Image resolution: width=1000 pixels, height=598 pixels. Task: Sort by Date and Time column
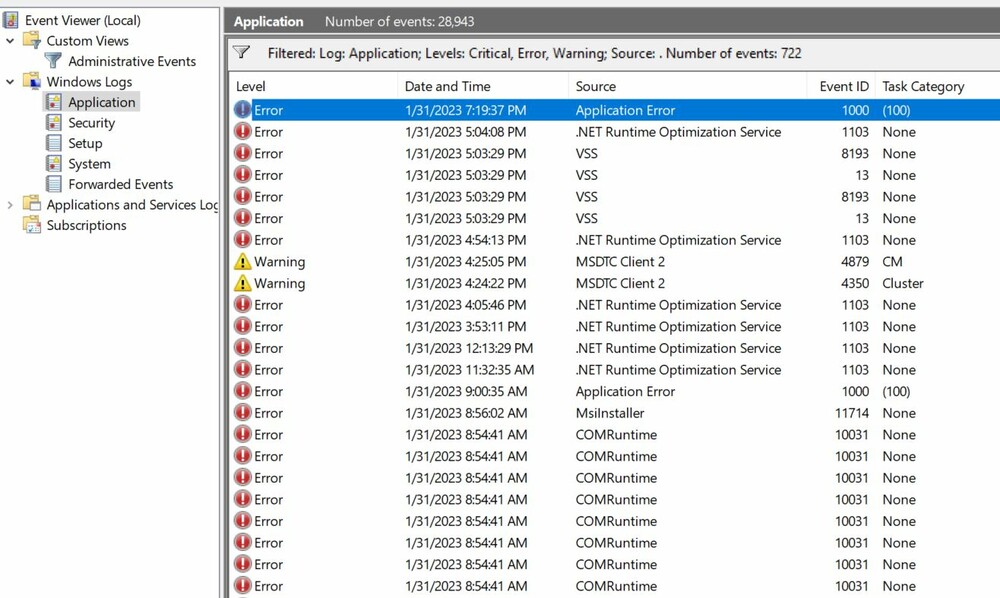point(446,86)
